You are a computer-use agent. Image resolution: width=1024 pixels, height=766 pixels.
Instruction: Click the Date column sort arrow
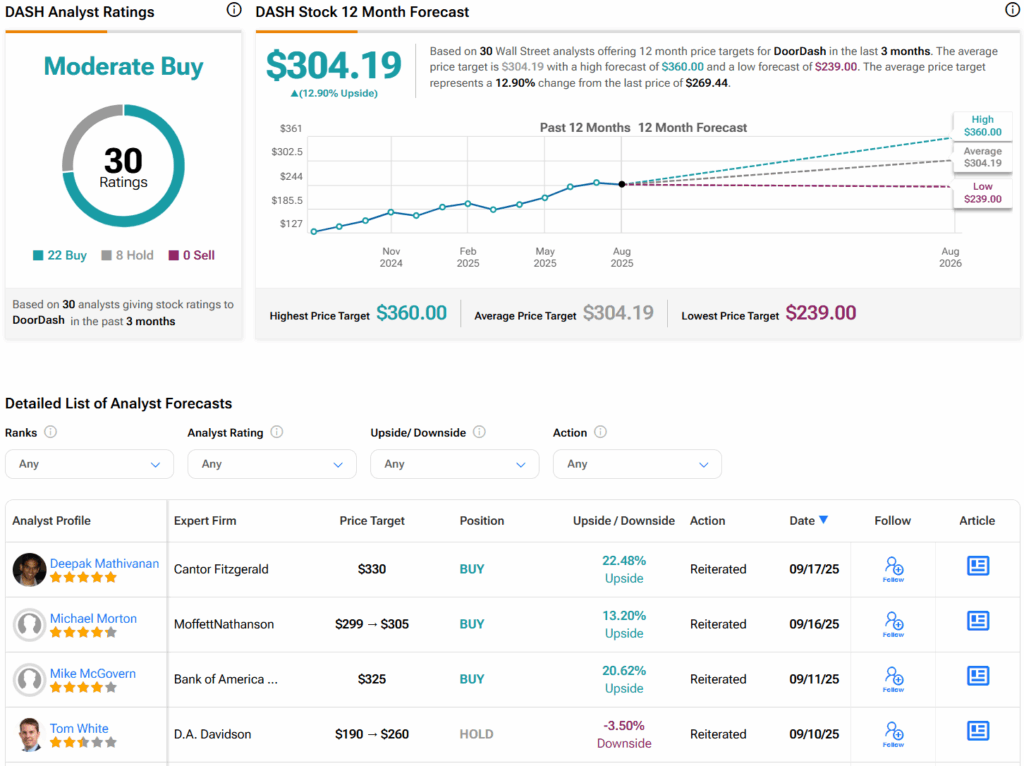pos(824,520)
